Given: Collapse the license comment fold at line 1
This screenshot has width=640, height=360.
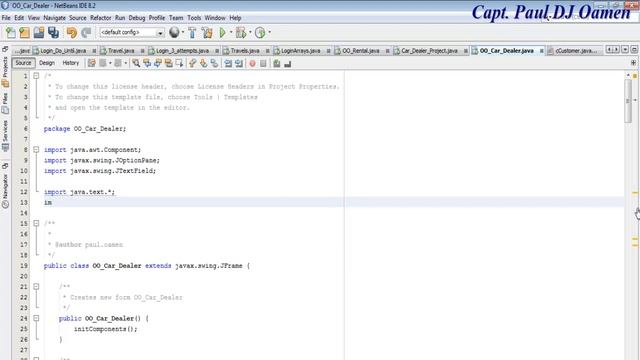Looking at the screenshot, I should (36, 76).
